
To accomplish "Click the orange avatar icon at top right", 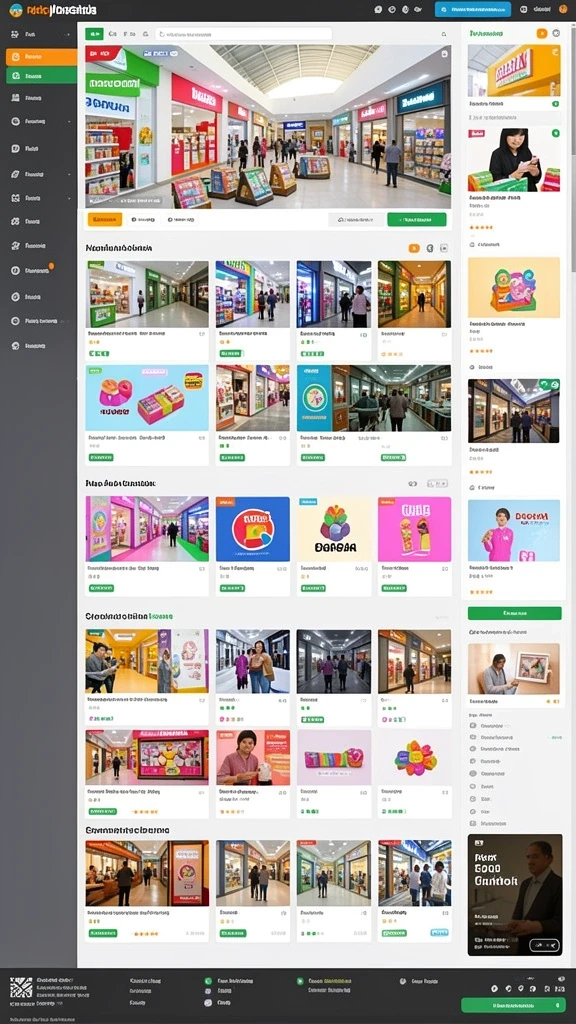I will coord(563,9).
